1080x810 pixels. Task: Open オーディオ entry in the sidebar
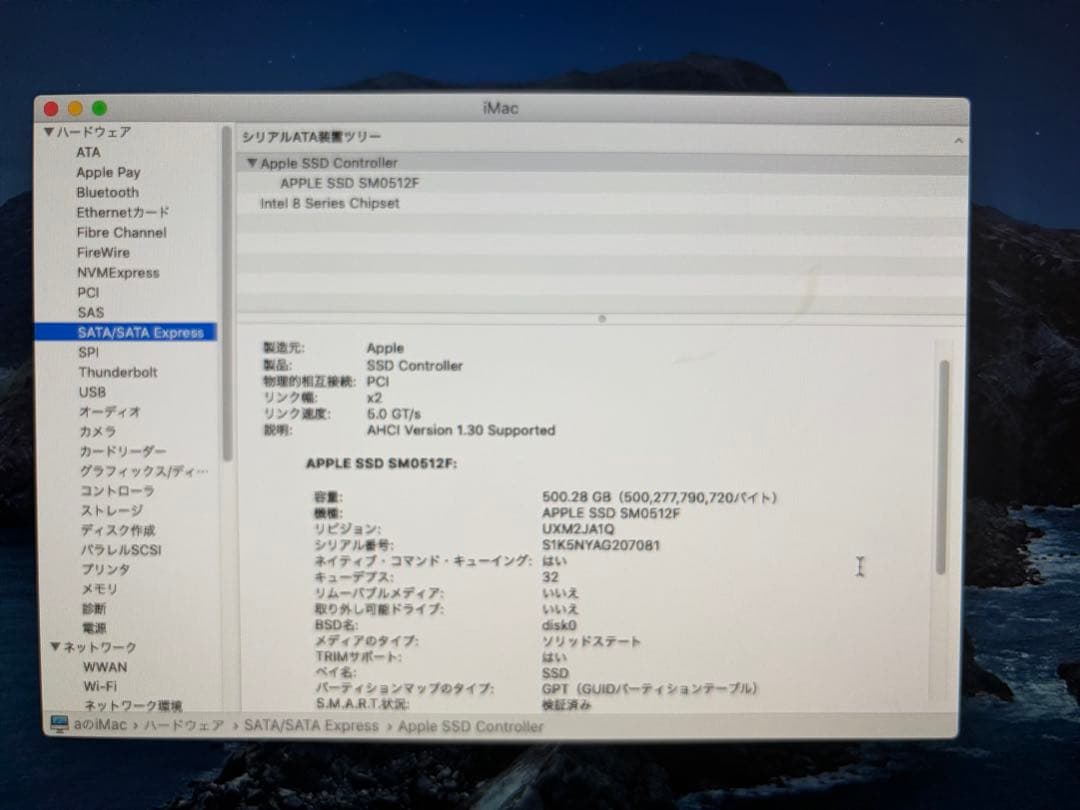(x=110, y=411)
